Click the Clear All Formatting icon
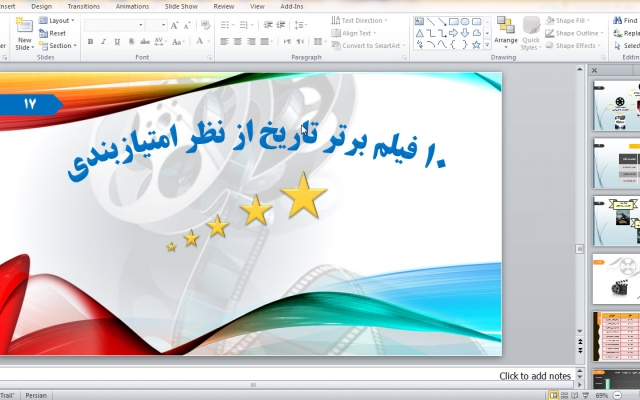Screen dimensions: 640x400 (205, 25)
